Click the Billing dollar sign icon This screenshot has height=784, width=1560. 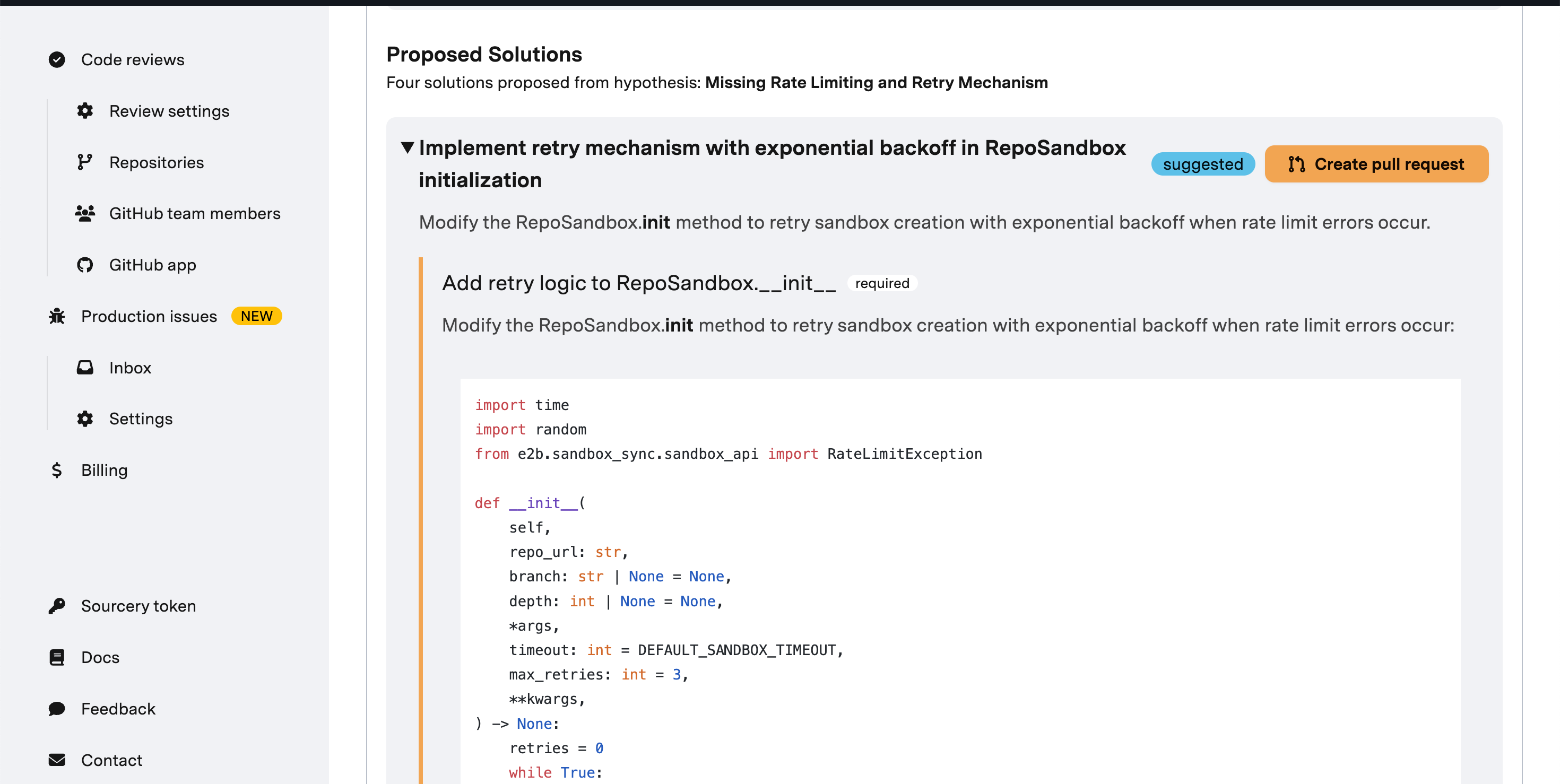pos(57,470)
